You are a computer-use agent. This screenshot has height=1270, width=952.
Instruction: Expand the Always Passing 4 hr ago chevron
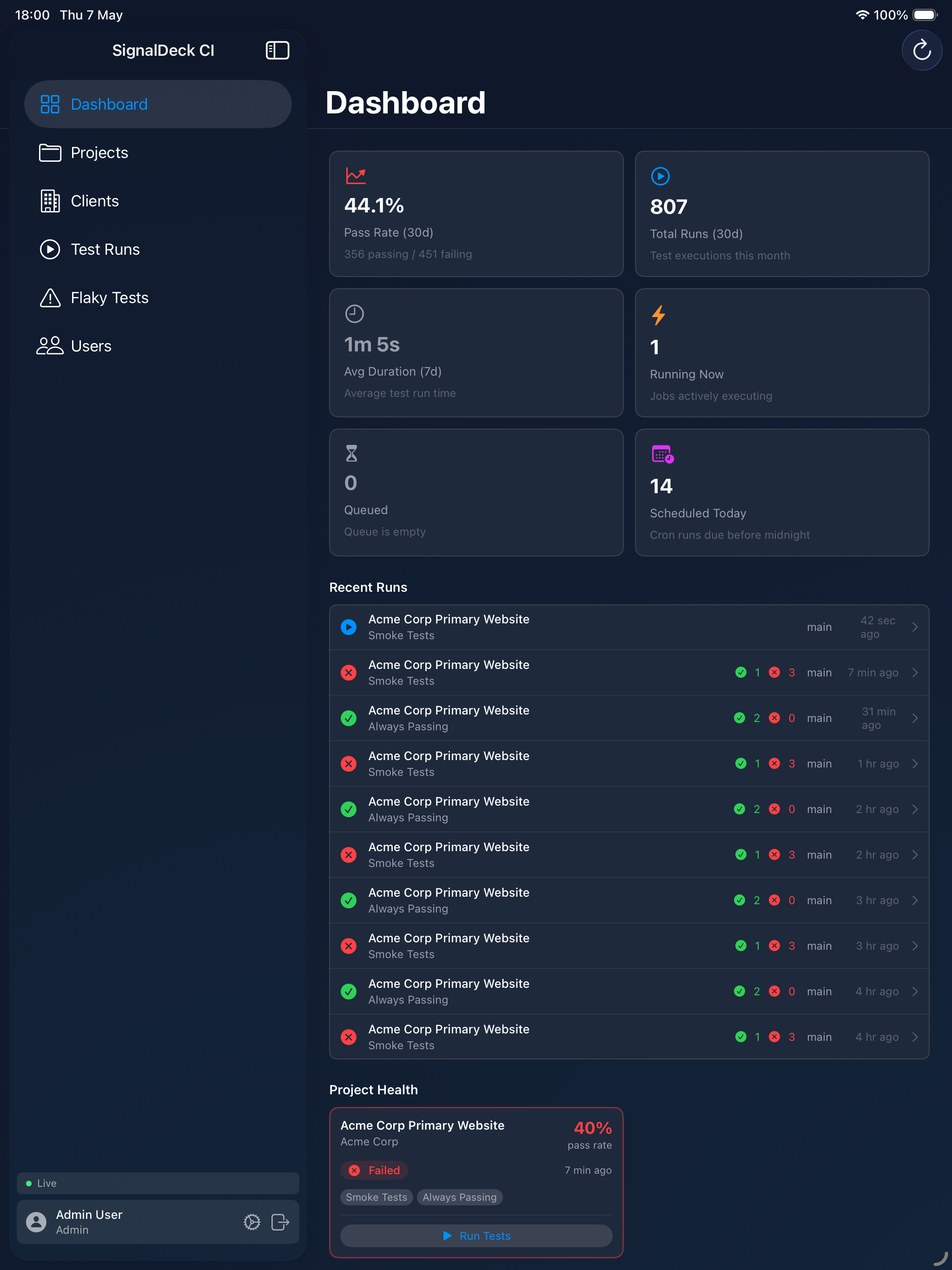(915, 992)
